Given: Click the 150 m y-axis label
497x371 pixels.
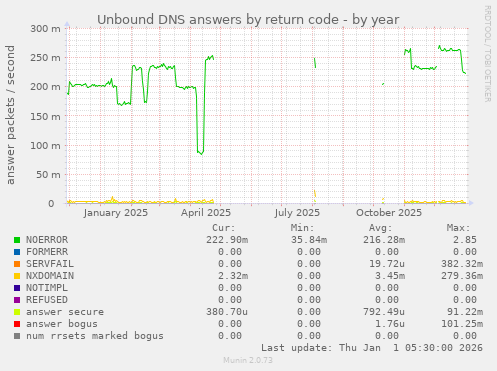Looking at the screenshot, I should (46, 116).
